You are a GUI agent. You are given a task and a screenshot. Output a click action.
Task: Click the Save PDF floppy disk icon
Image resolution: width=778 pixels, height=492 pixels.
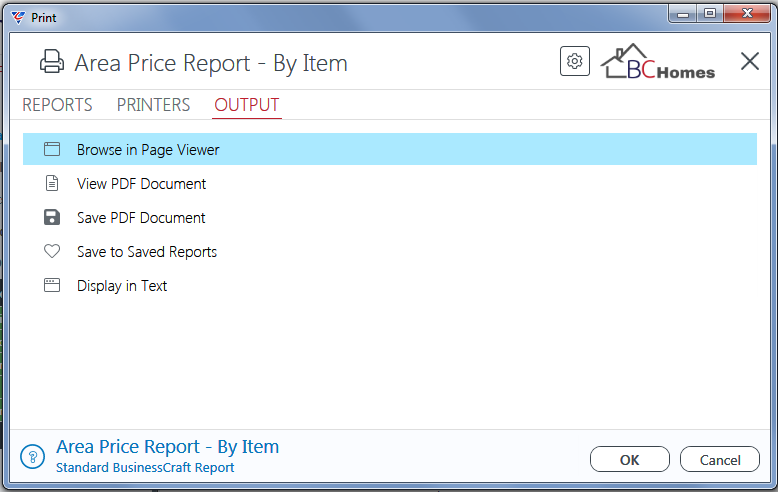(52, 217)
